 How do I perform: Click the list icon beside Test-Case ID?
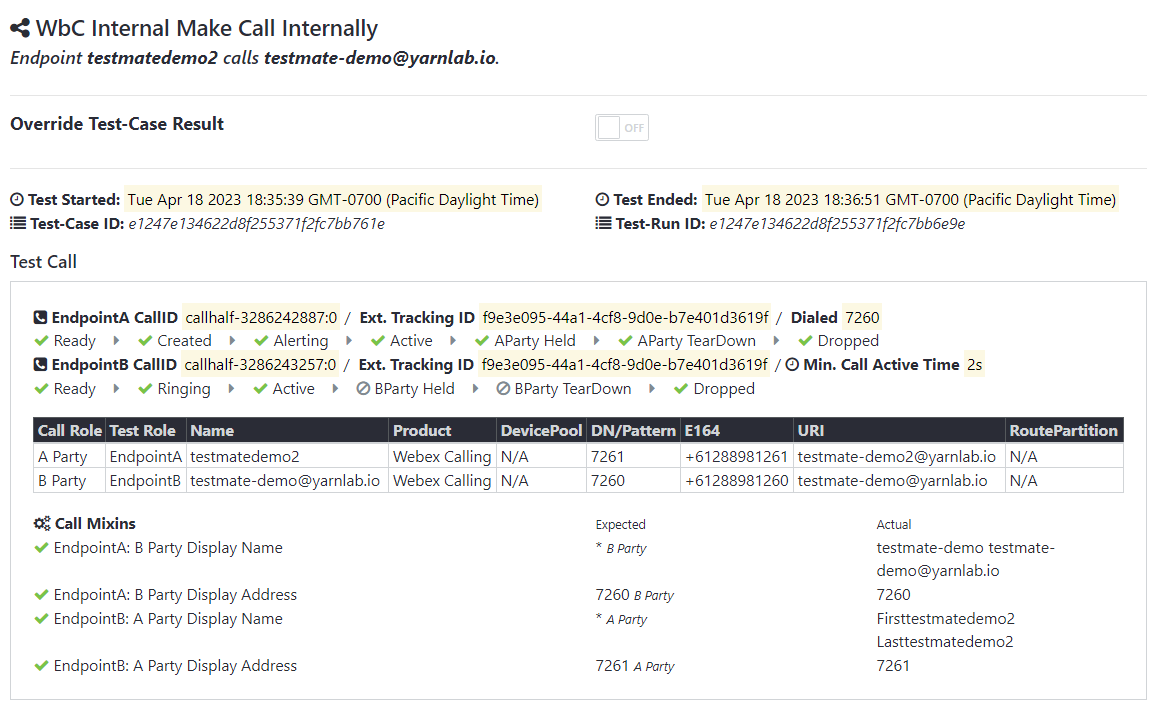17,223
